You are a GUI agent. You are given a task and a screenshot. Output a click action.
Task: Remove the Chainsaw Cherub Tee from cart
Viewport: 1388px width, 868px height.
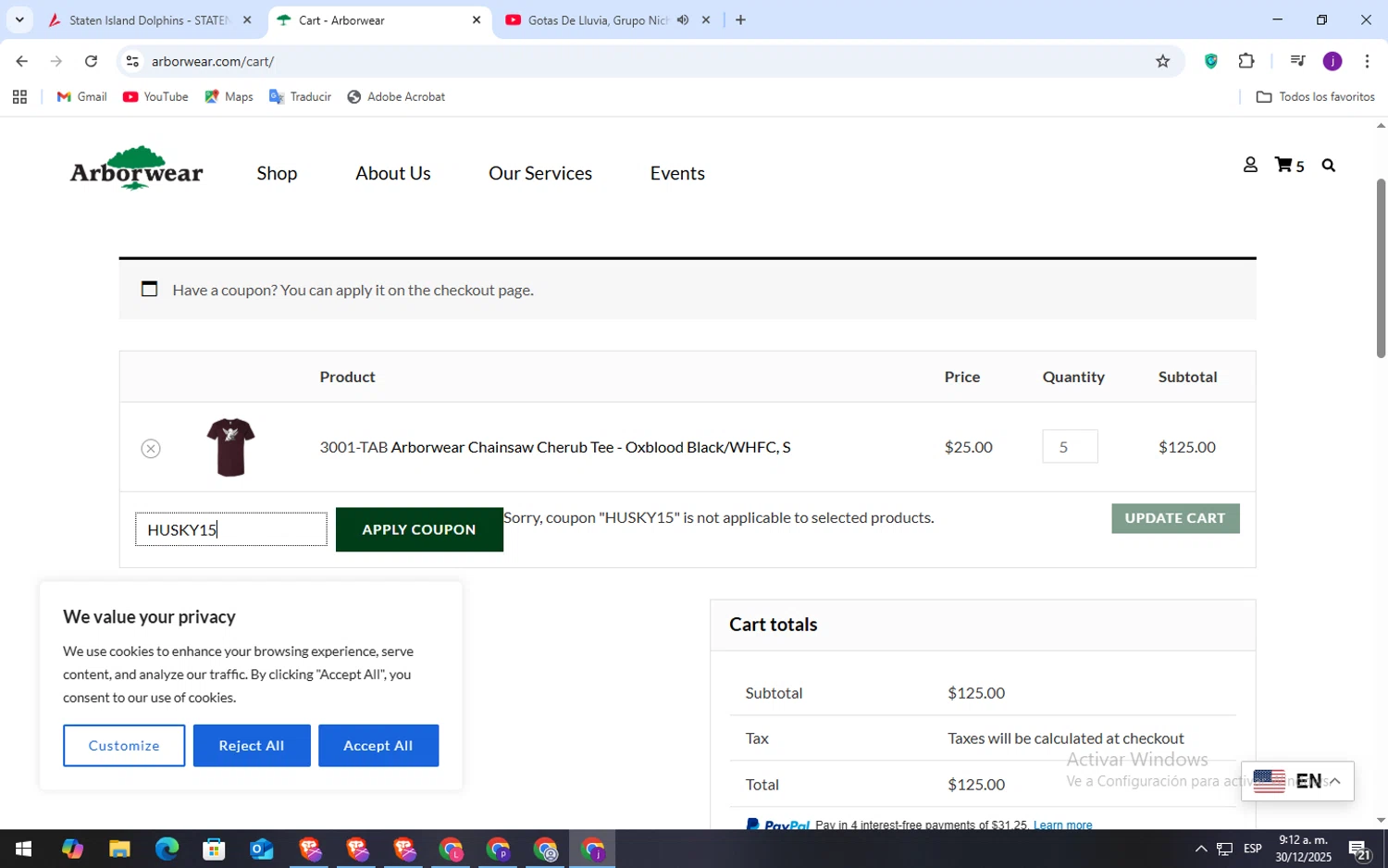(x=151, y=449)
